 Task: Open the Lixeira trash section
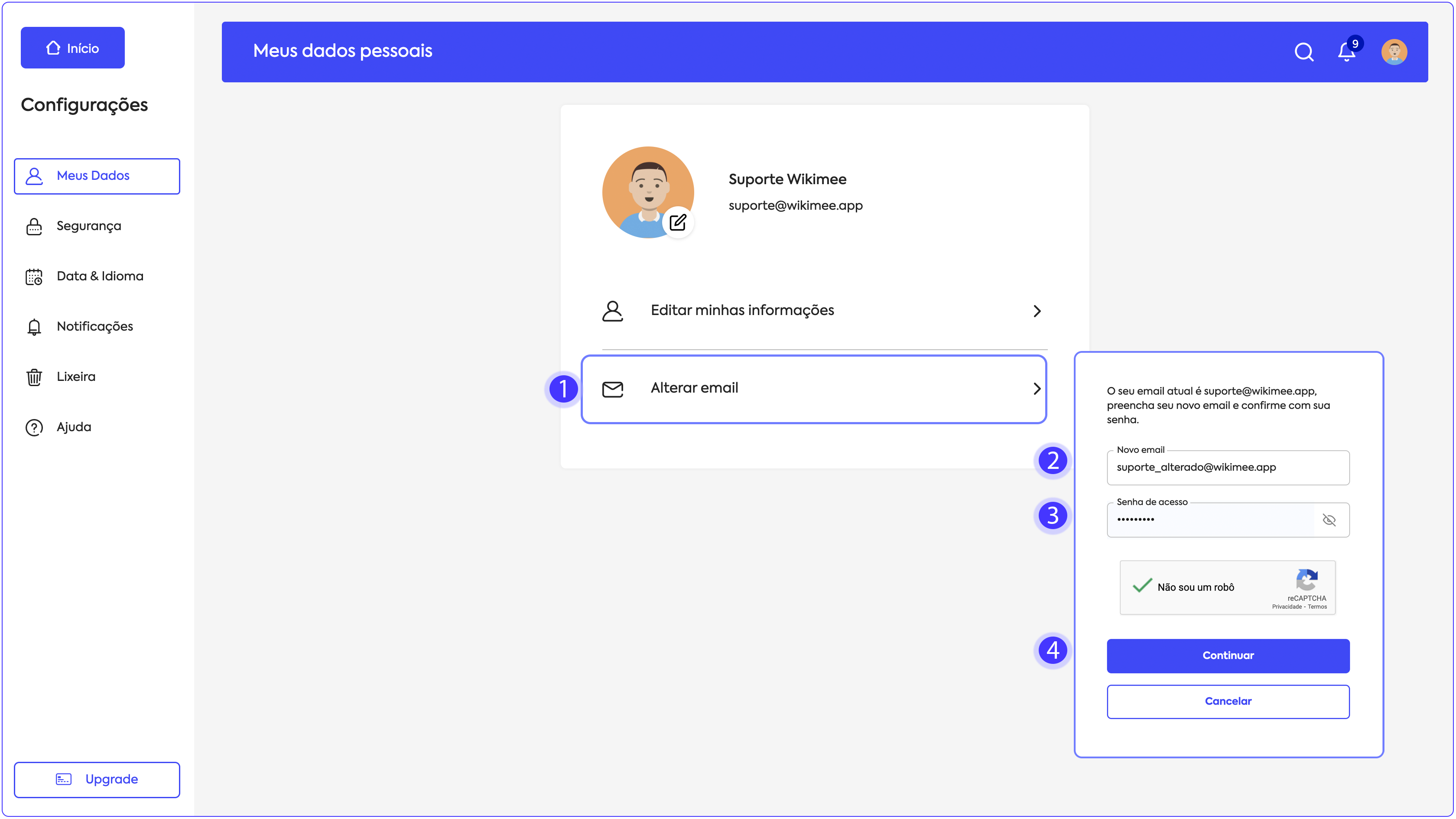[76, 377]
